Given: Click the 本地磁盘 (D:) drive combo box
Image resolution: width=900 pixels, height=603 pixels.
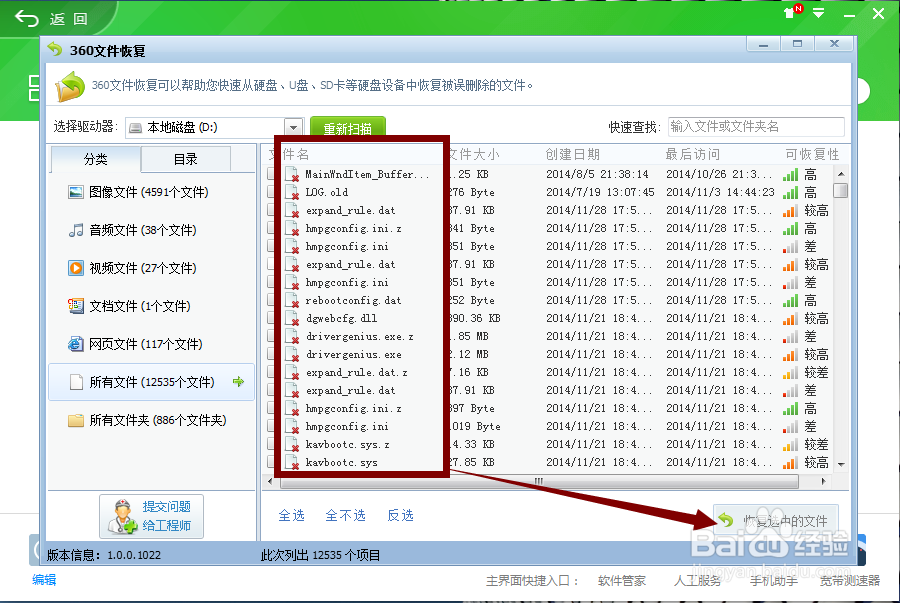Looking at the screenshot, I should pyautogui.click(x=214, y=127).
